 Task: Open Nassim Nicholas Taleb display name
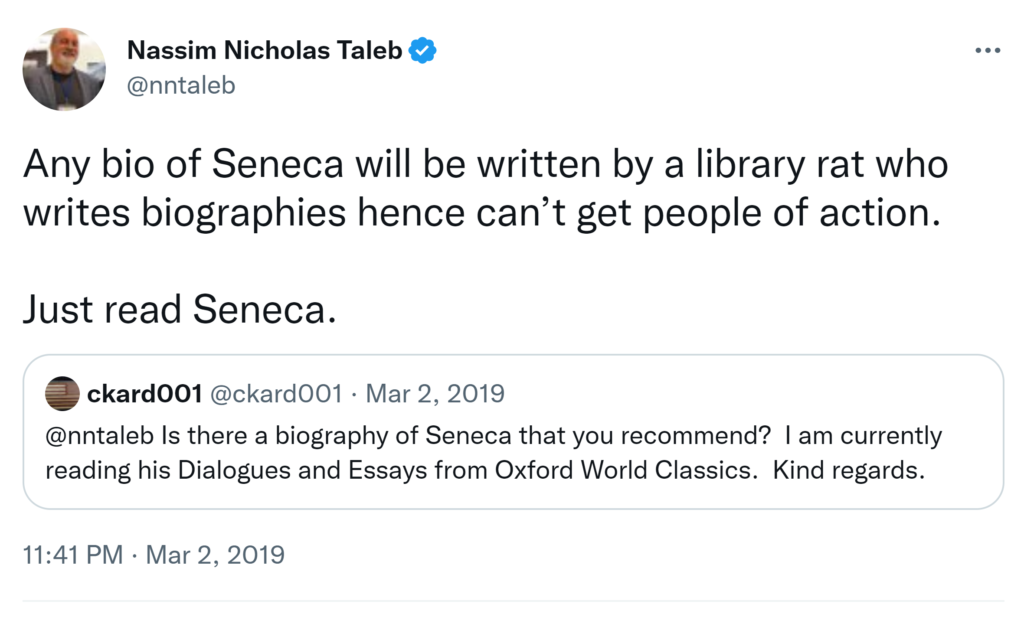point(265,49)
